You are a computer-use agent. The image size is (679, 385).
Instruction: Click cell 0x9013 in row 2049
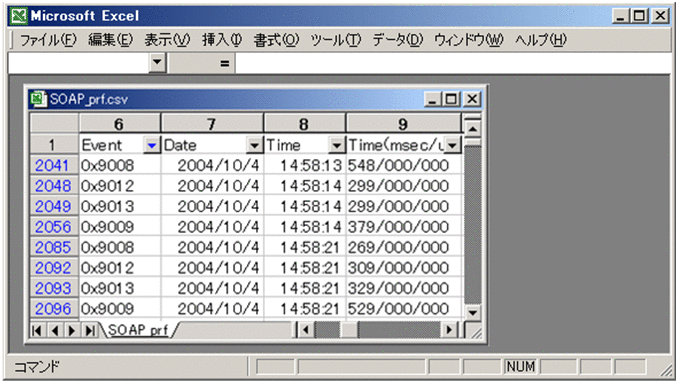point(120,206)
